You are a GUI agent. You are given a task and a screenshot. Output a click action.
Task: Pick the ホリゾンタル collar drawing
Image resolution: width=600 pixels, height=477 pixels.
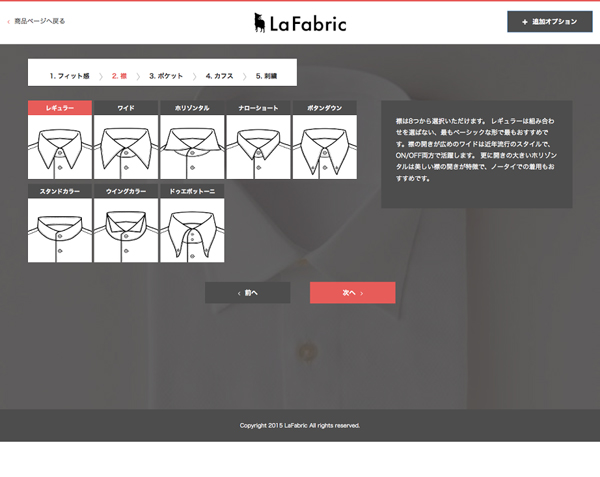click(192, 147)
